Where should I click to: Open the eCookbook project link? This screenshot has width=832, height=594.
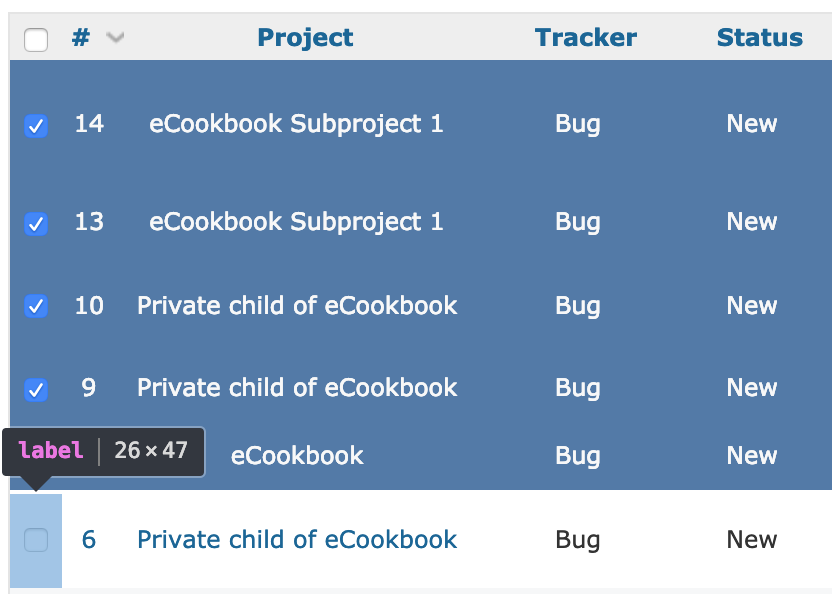coord(297,455)
